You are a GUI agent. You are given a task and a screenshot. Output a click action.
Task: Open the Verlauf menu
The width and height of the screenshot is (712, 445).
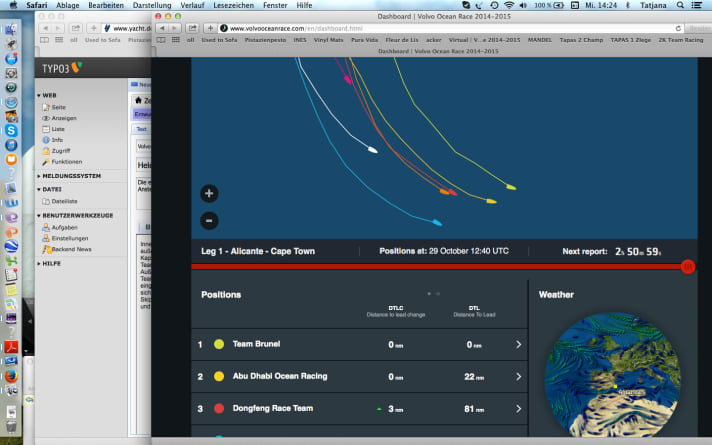(x=192, y=5)
